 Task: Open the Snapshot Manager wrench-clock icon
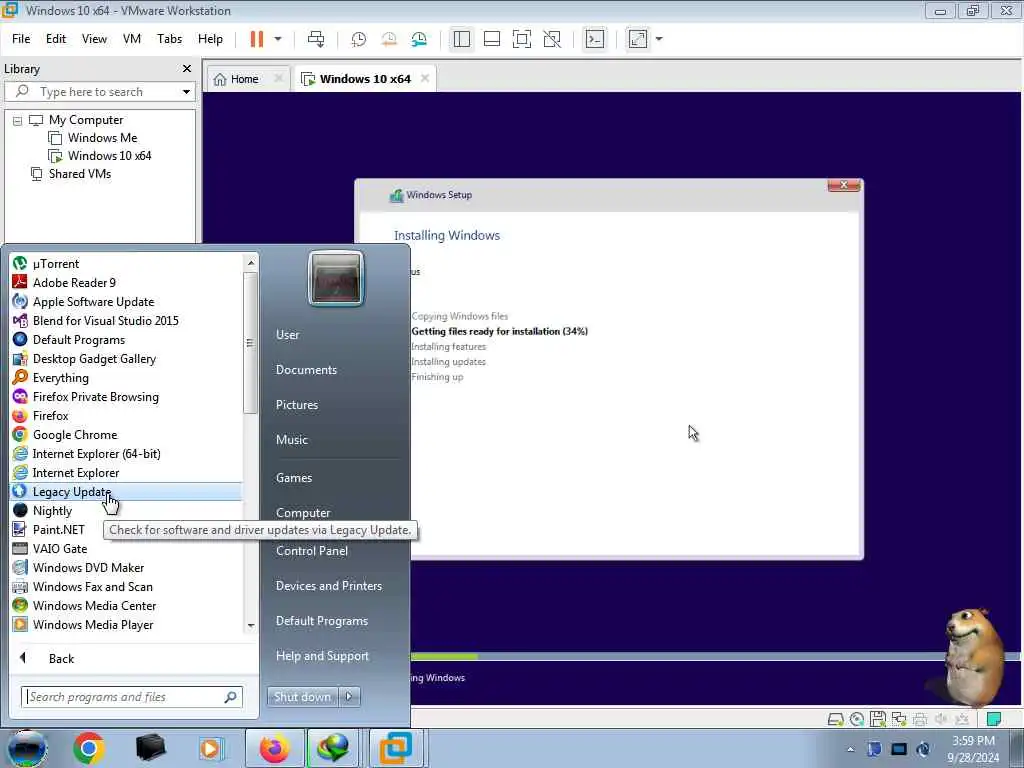click(419, 39)
